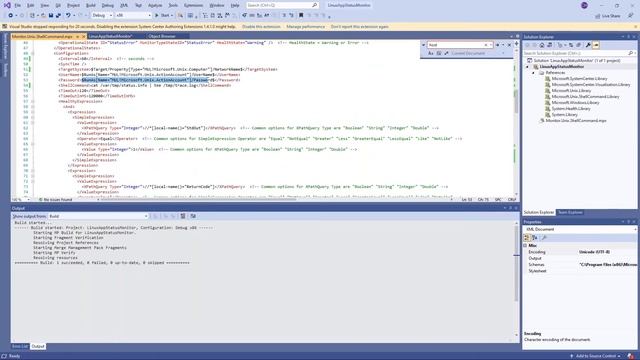Open the Debug configuration dropdown
The width and height of the screenshot is (640, 360).
point(102,16)
